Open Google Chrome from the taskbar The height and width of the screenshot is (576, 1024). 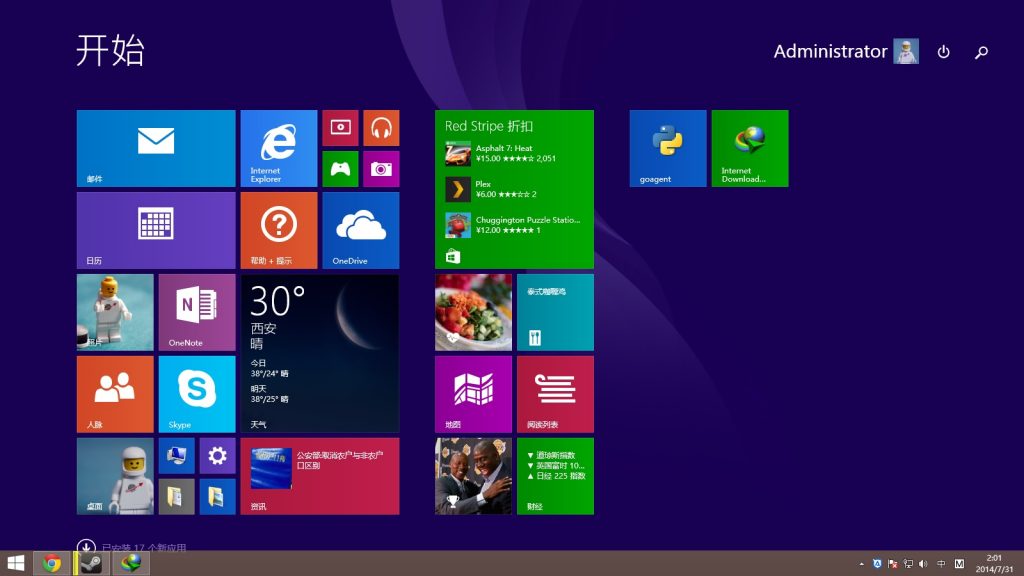52,563
